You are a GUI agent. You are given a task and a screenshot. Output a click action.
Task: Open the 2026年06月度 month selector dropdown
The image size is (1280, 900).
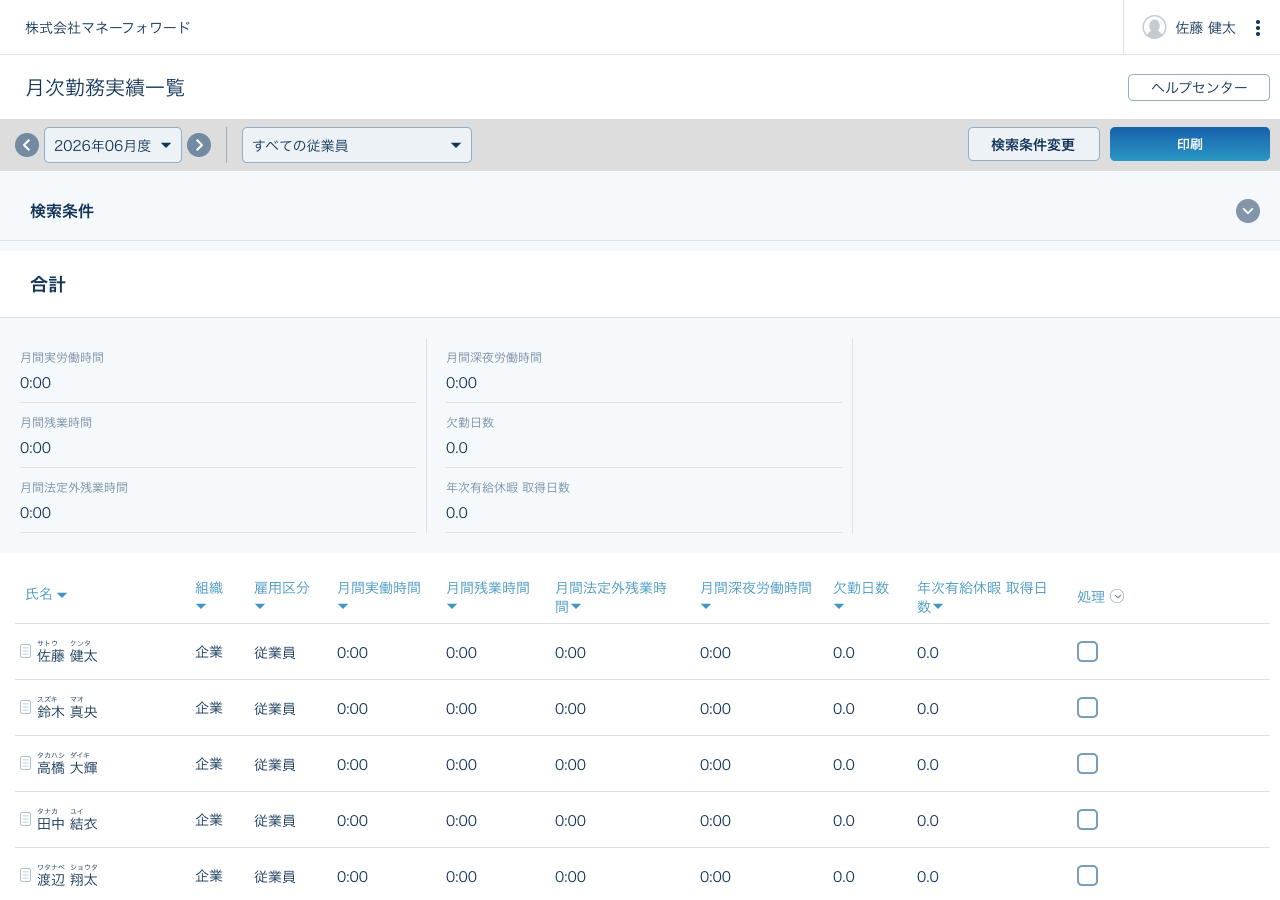[112, 144]
